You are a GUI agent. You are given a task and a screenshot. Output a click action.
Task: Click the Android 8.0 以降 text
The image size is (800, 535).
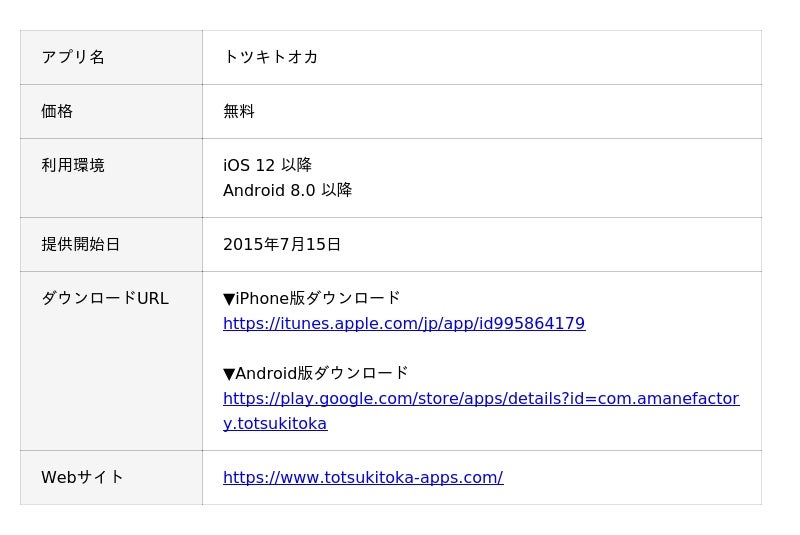(x=287, y=190)
